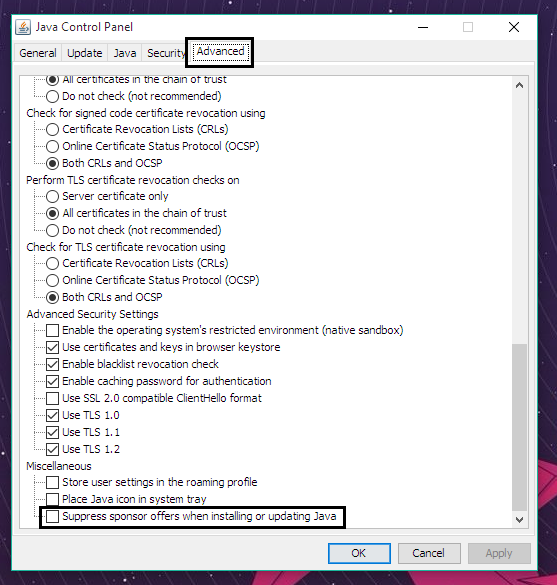Click the Java Control Panel window title
The height and width of the screenshot is (585, 557).
(84, 27)
